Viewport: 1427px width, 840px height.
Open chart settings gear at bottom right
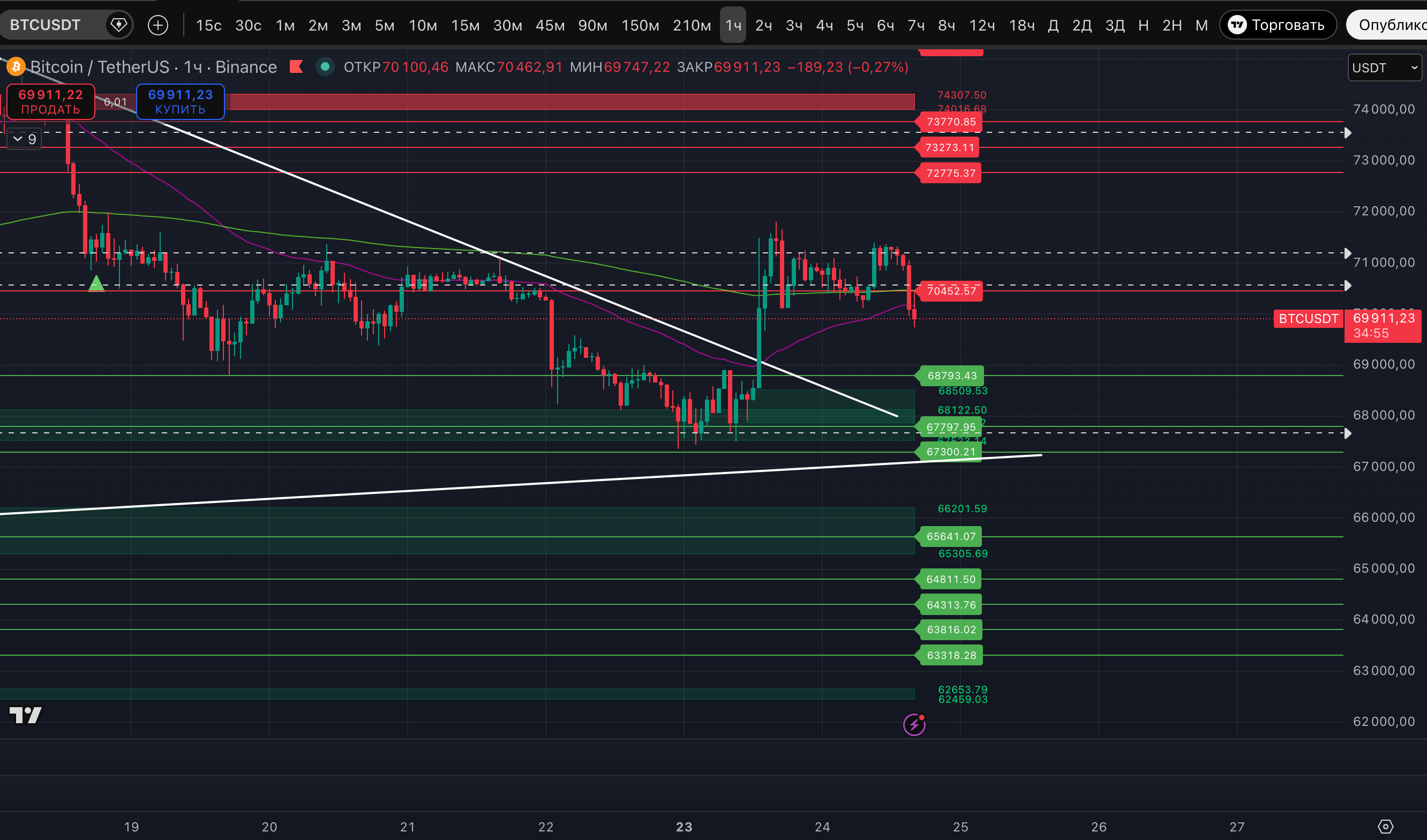(x=1385, y=827)
